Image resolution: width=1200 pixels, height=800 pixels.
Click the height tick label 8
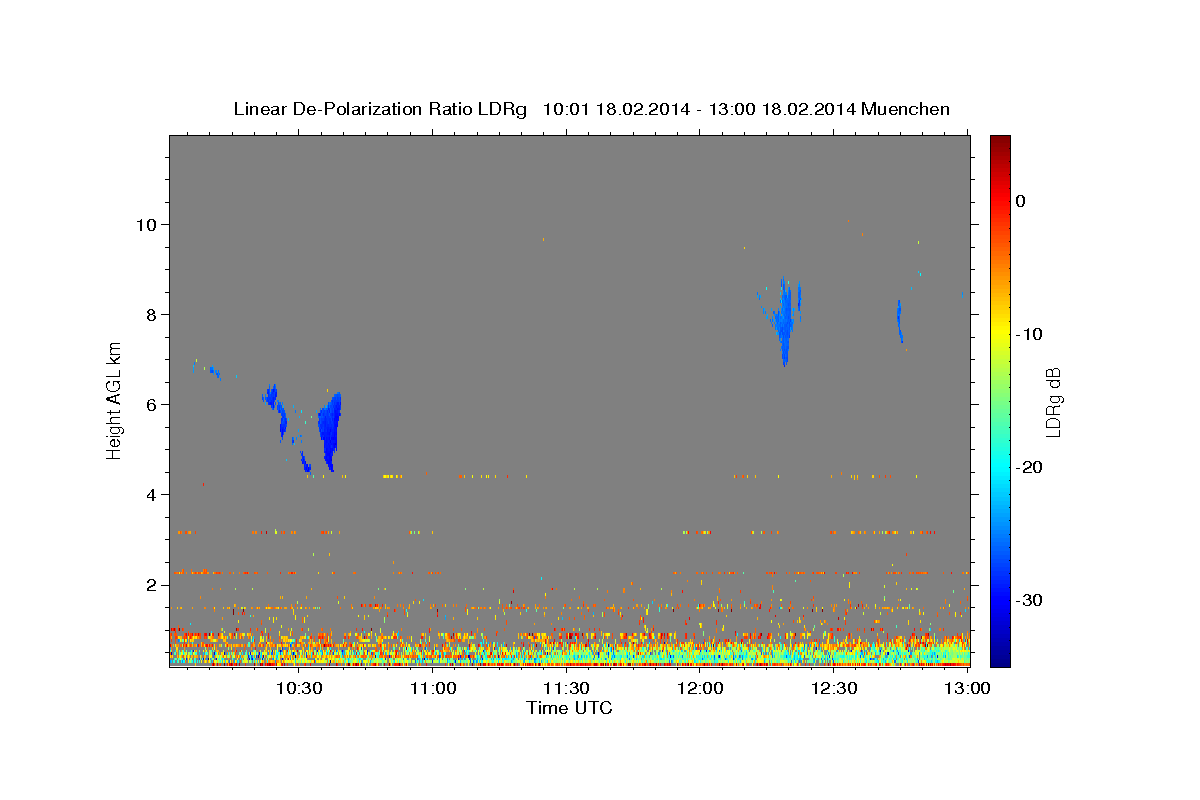[x=154, y=315]
